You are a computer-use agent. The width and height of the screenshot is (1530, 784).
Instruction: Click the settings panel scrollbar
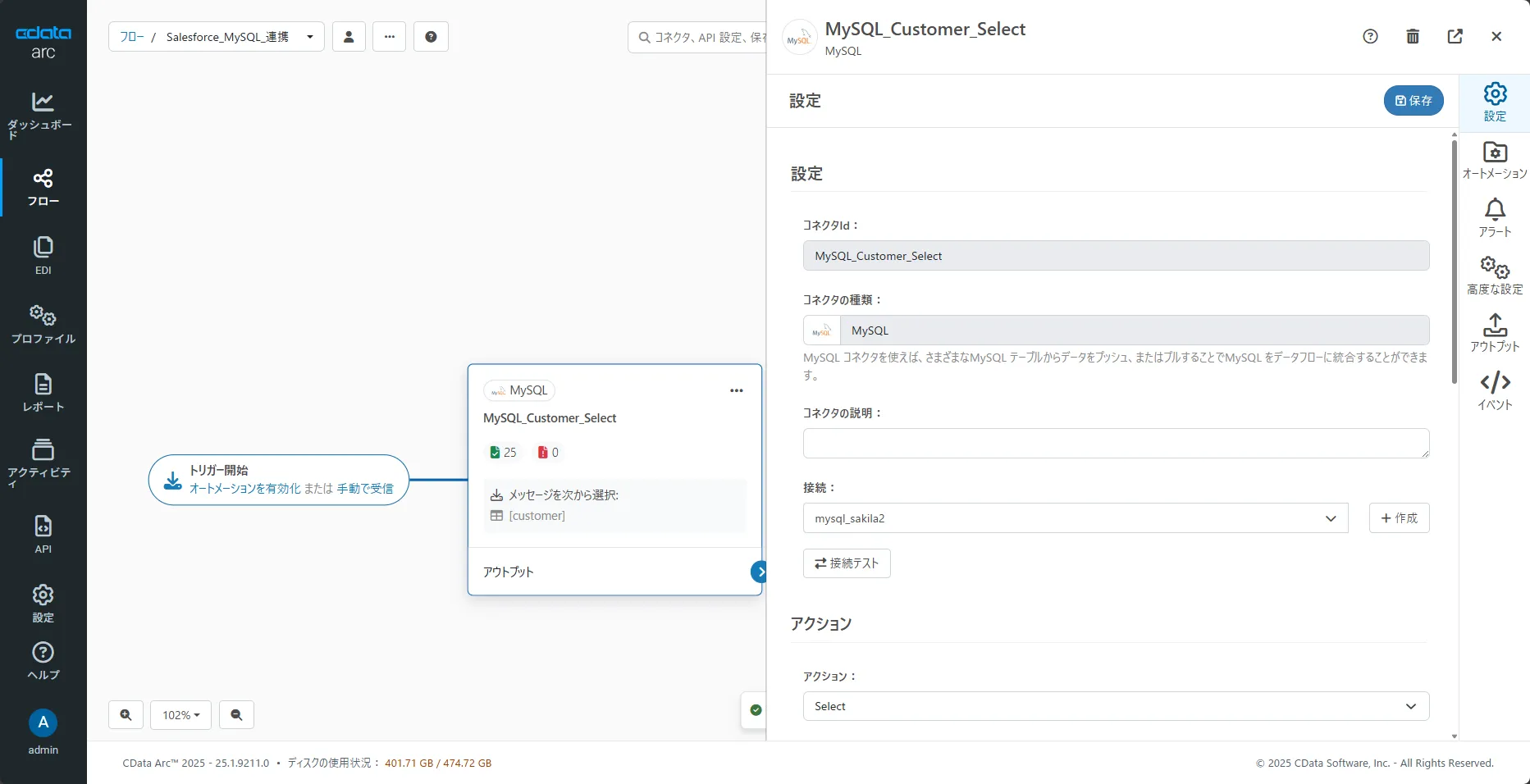1454,262
